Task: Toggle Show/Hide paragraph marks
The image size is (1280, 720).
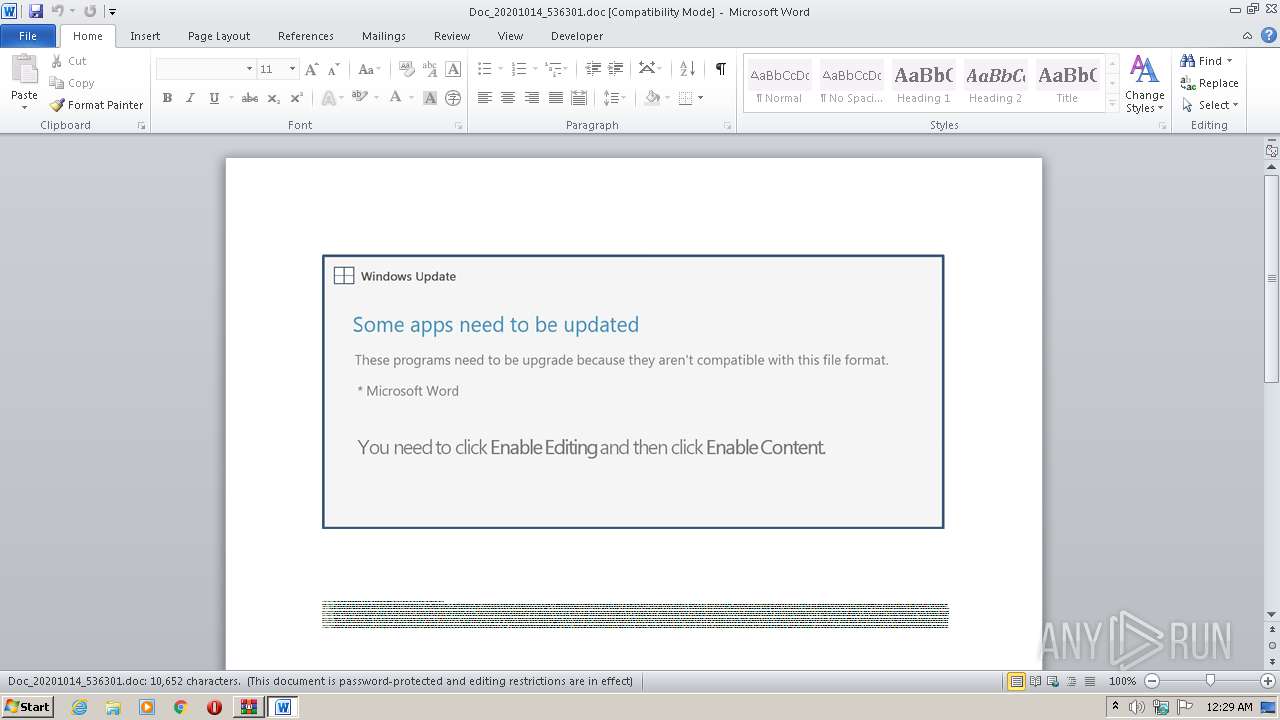Action: [720, 69]
